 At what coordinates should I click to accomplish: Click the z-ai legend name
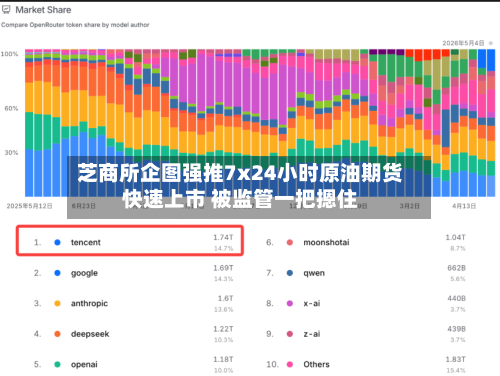(x=312, y=334)
